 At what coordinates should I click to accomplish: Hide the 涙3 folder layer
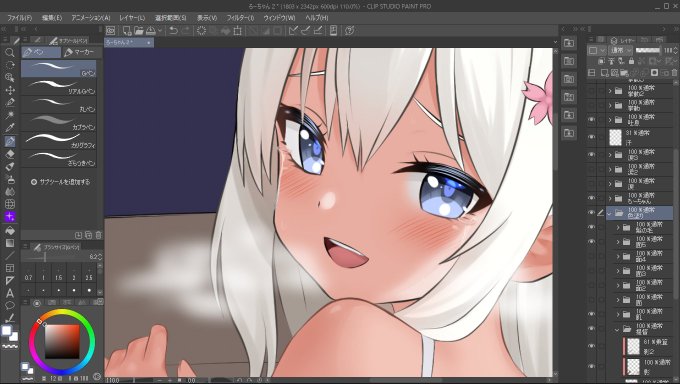pyautogui.click(x=592, y=155)
